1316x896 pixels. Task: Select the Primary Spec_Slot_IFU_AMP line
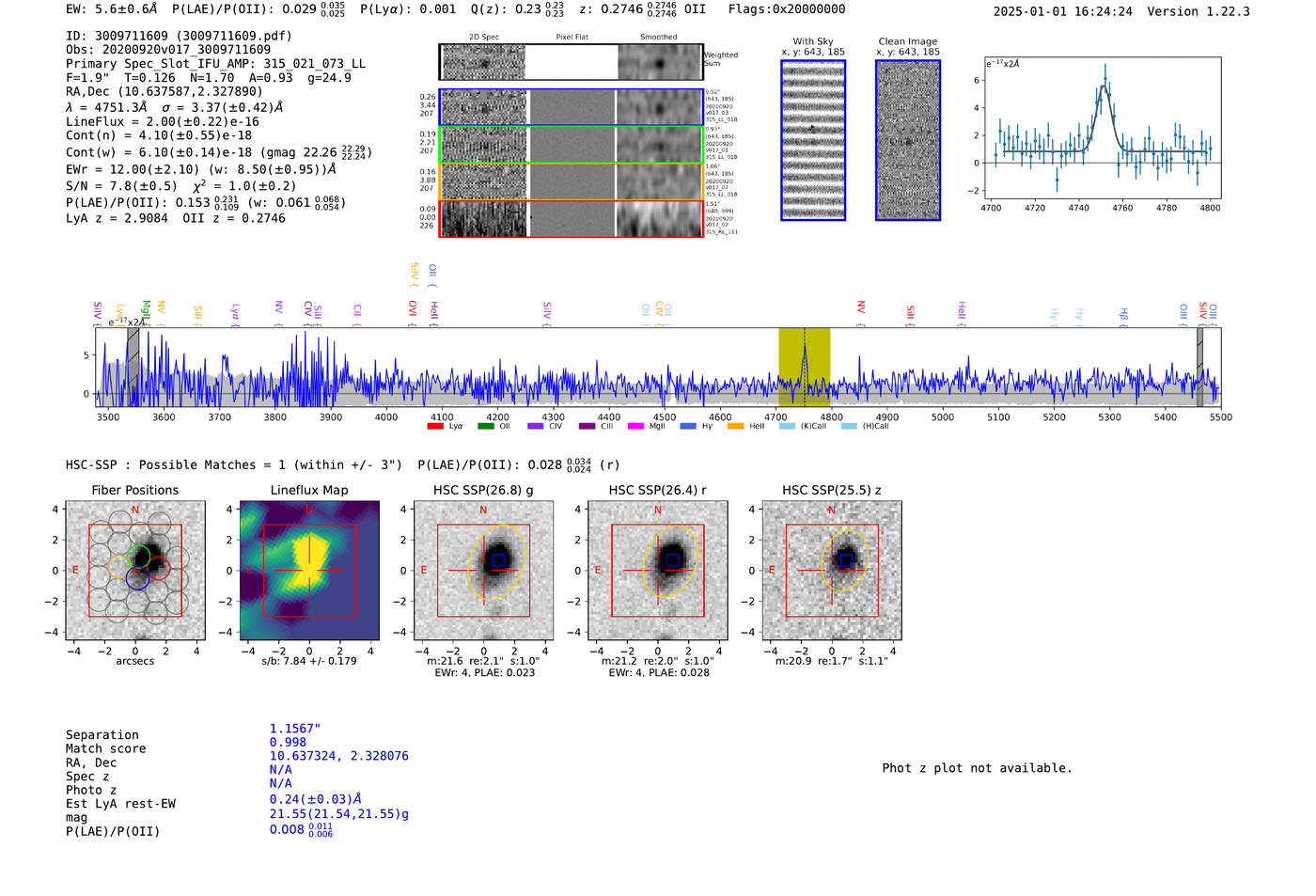tap(215, 64)
